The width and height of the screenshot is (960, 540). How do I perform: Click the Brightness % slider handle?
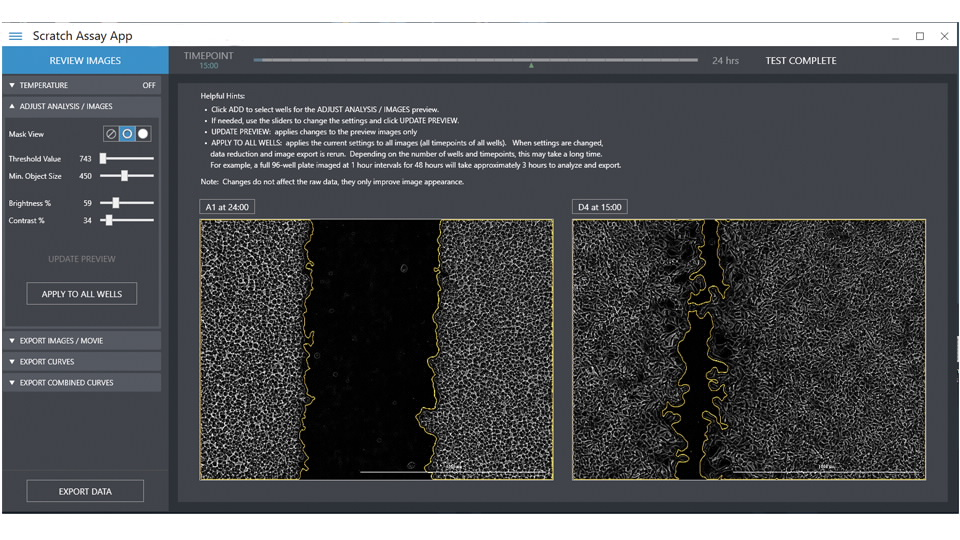pyautogui.click(x=116, y=203)
